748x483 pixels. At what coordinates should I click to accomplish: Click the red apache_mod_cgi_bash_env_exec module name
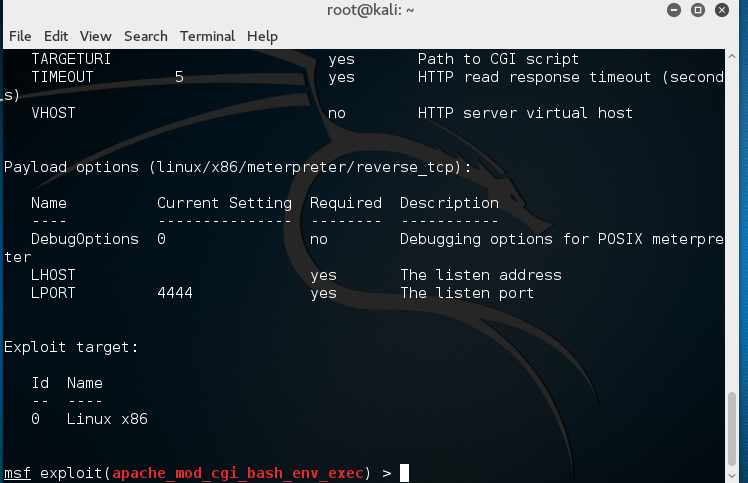pyautogui.click(x=238, y=473)
